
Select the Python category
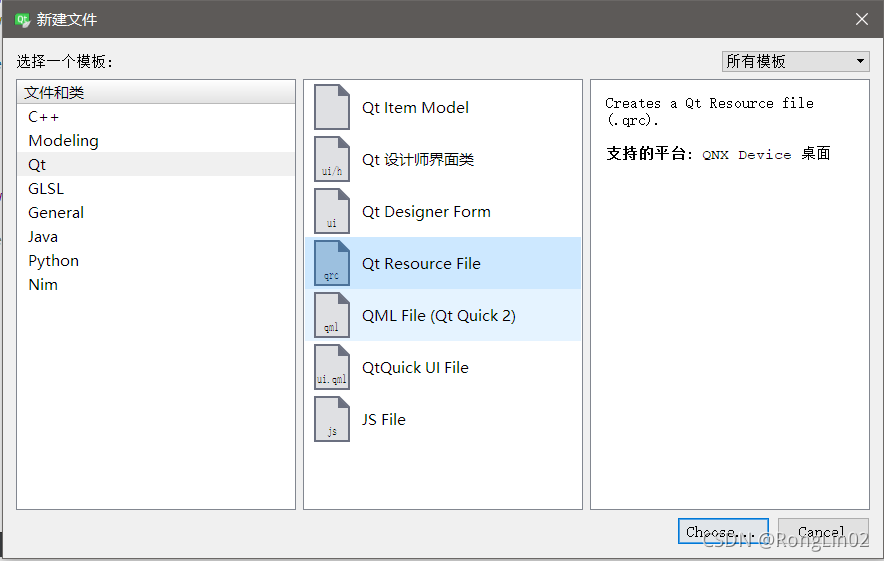point(156,260)
